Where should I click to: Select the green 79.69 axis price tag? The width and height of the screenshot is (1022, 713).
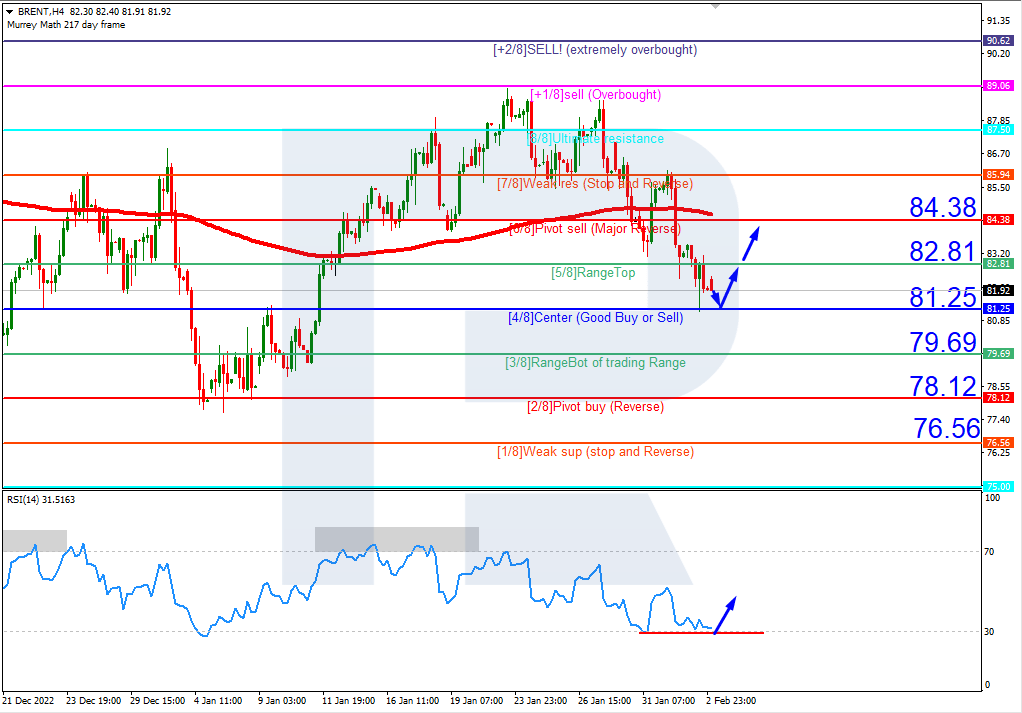(x=997, y=354)
